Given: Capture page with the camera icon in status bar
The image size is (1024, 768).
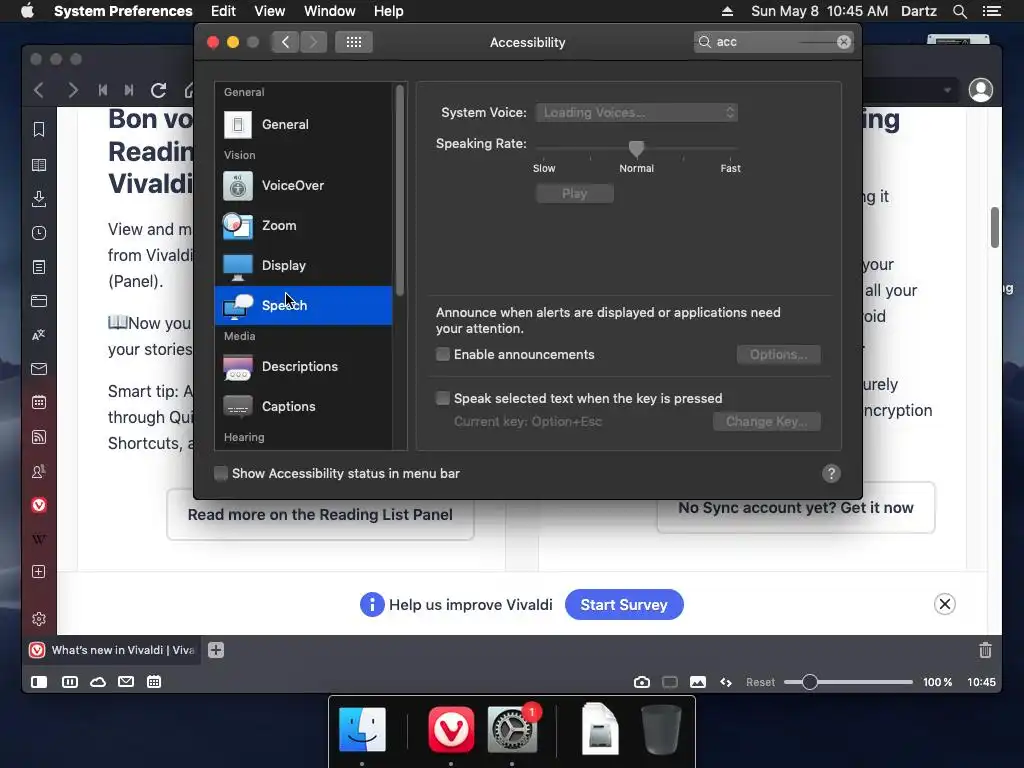Looking at the screenshot, I should [641, 682].
